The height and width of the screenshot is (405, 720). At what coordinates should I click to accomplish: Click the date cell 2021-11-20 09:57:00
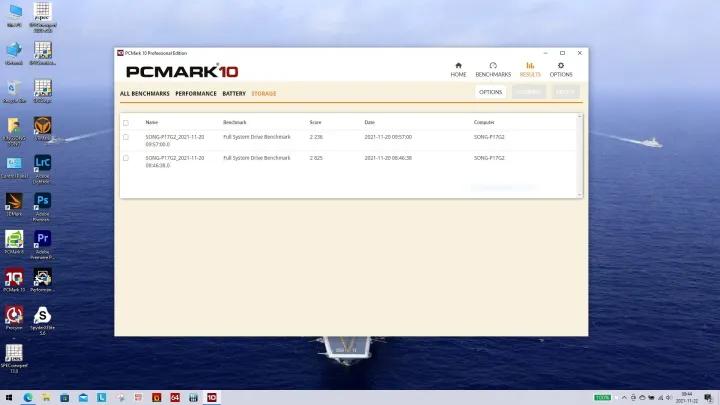pos(388,137)
